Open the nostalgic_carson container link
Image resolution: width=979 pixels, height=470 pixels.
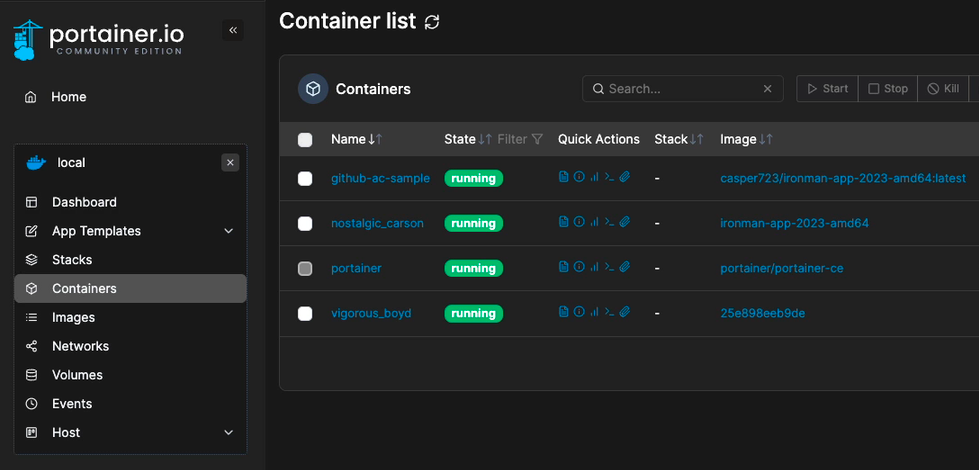click(x=377, y=223)
